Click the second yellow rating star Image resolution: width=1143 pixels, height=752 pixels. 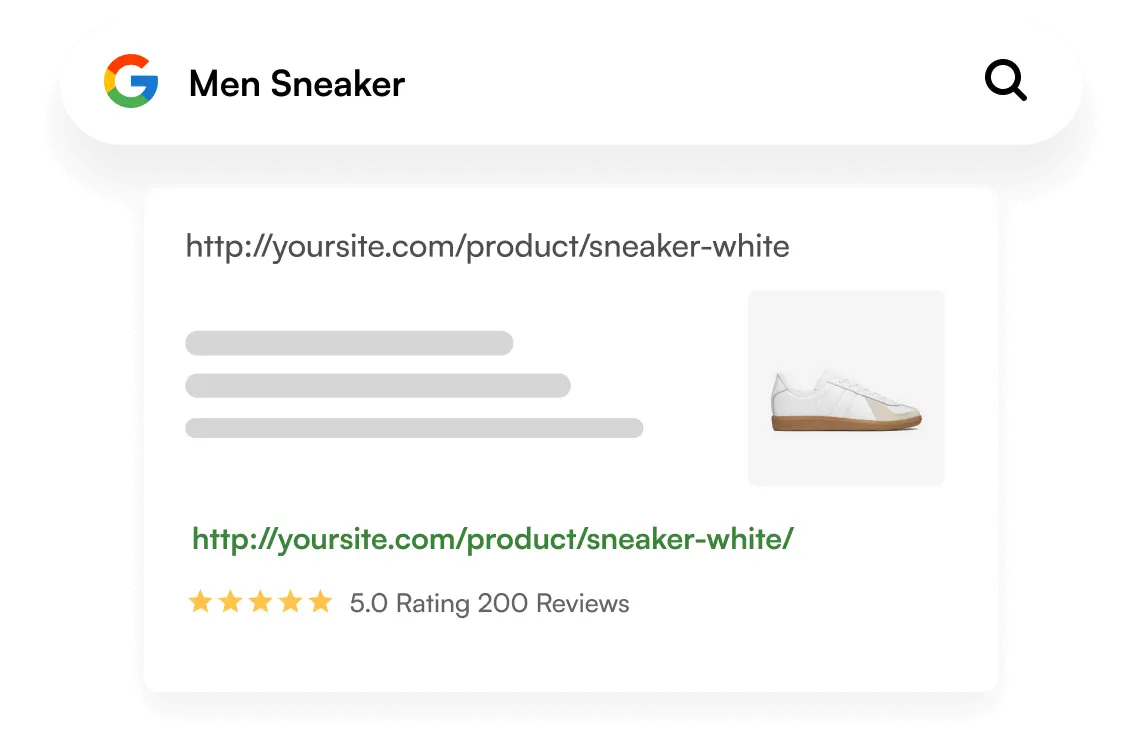click(x=230, y=602)
